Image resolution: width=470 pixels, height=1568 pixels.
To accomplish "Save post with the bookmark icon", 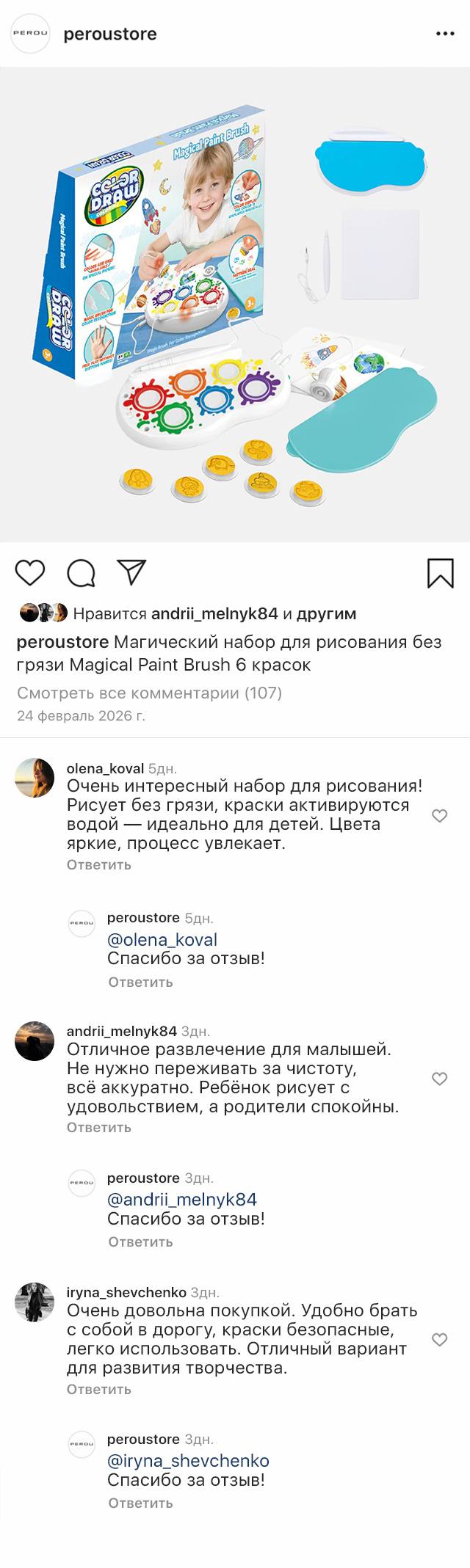I will pos(440,573).
